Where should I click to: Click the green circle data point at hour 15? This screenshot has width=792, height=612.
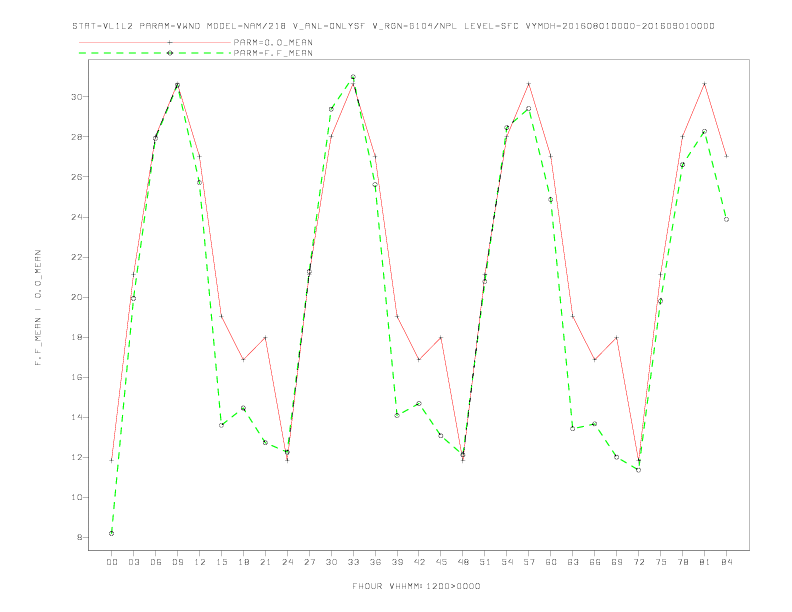221,425
